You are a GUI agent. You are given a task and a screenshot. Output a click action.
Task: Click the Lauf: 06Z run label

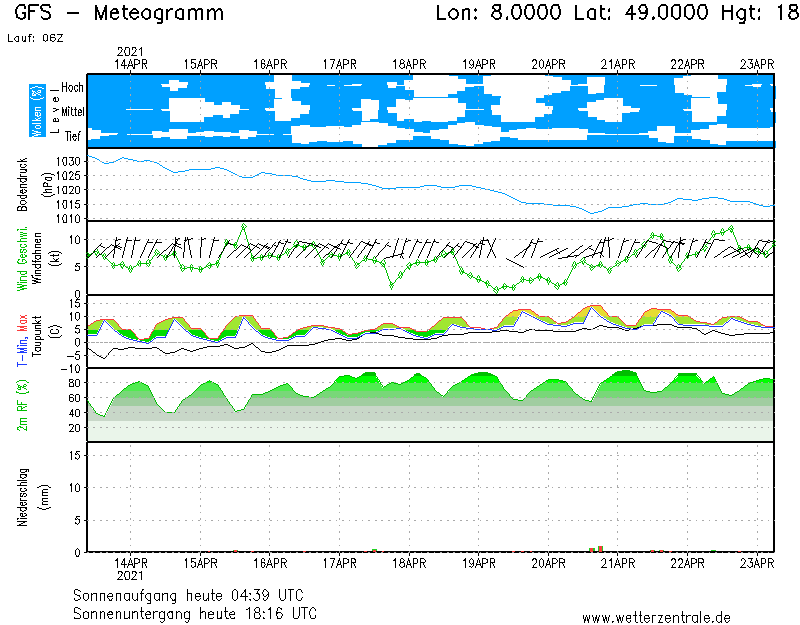(34, 37)
